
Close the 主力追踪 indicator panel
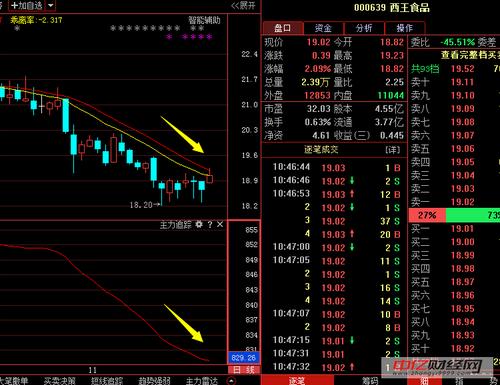[220, 224]
